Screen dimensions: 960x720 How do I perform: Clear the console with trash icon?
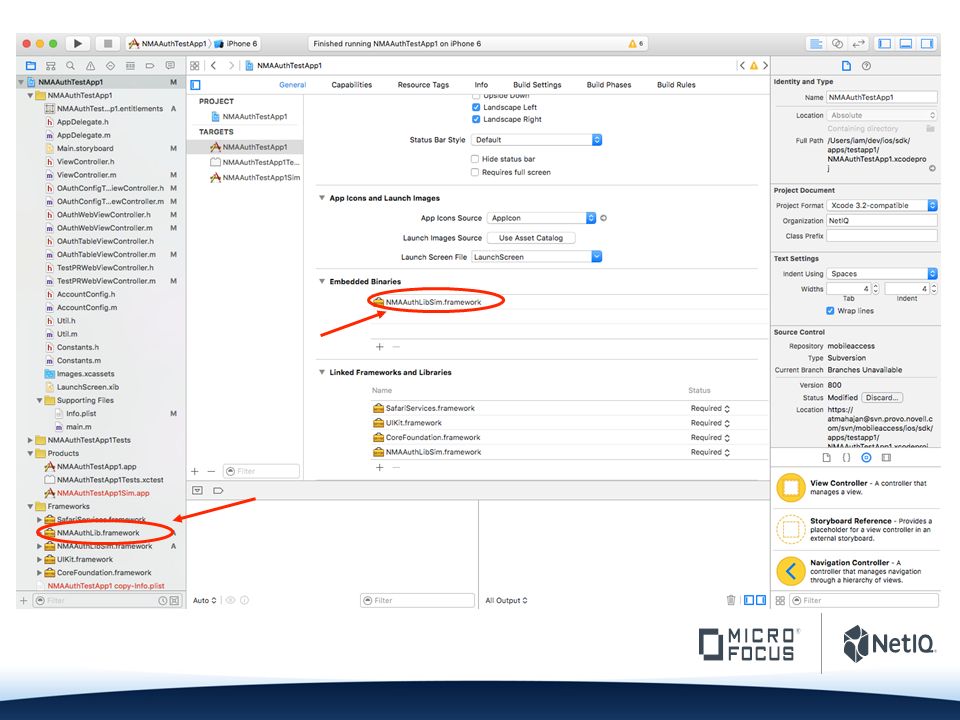coord(730,600)
